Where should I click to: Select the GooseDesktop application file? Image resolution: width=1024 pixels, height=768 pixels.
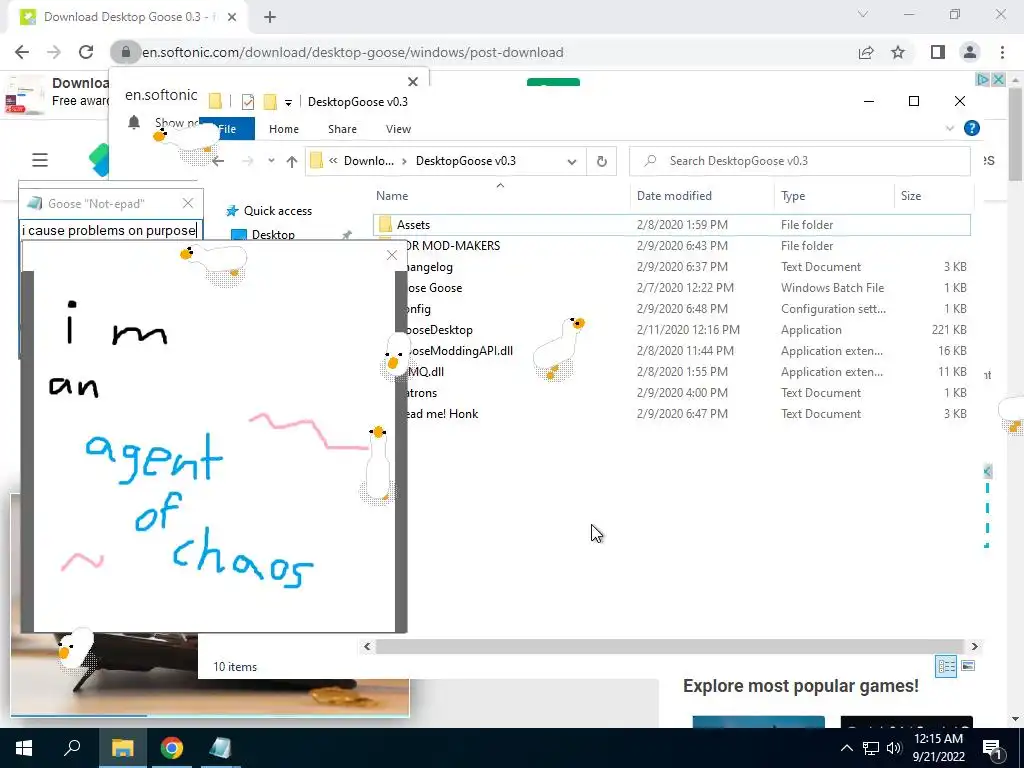[672, 330]
